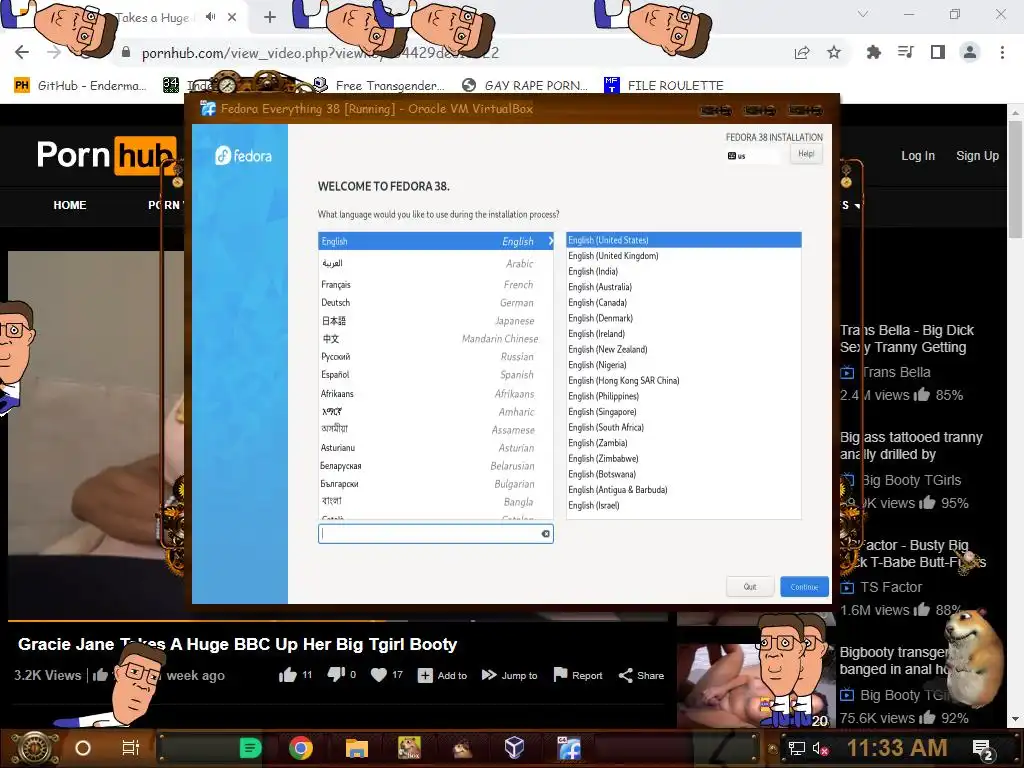Select Español in the language list
Image resolution: width=1024 pixels, height=768 pixels.
click(436, 375)
